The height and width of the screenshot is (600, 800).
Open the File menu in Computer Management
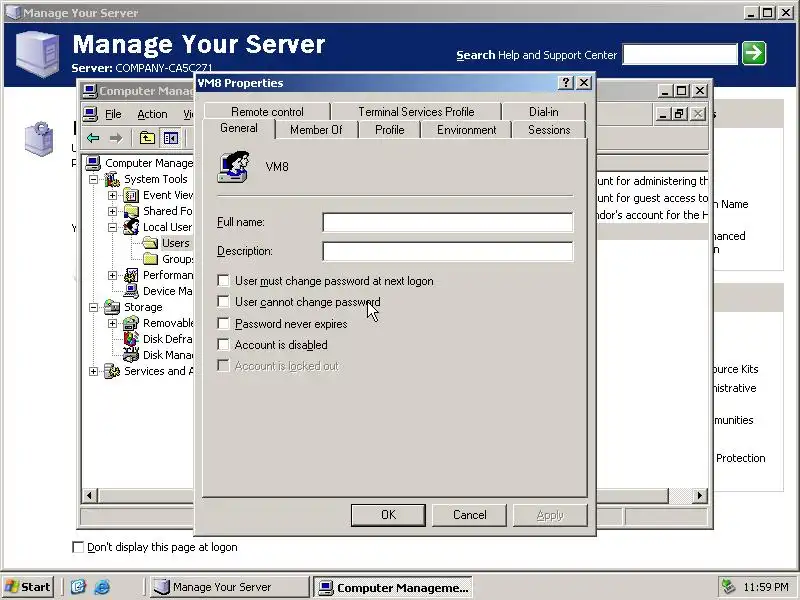click(x=113, y=114)
